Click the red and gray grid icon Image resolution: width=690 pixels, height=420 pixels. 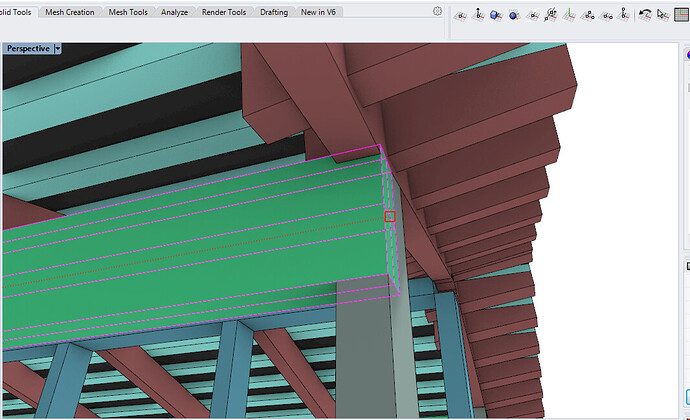click(683, 15)
